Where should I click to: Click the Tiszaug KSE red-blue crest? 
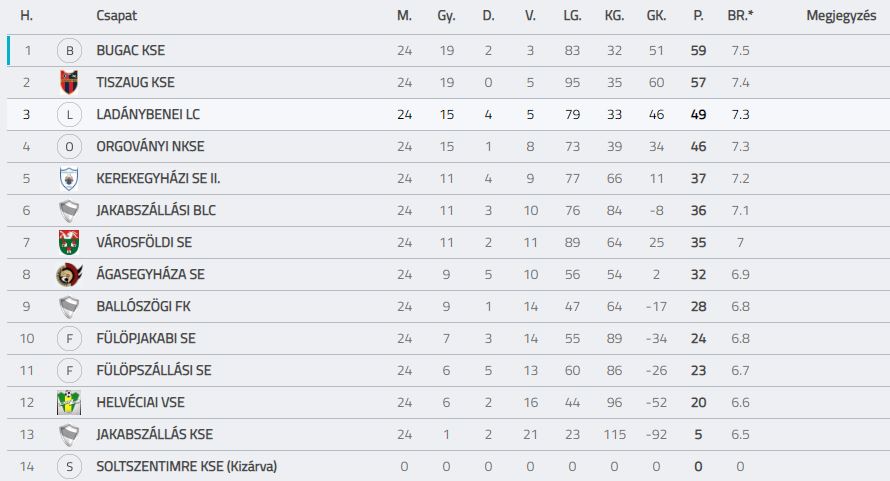pos(69,82)
